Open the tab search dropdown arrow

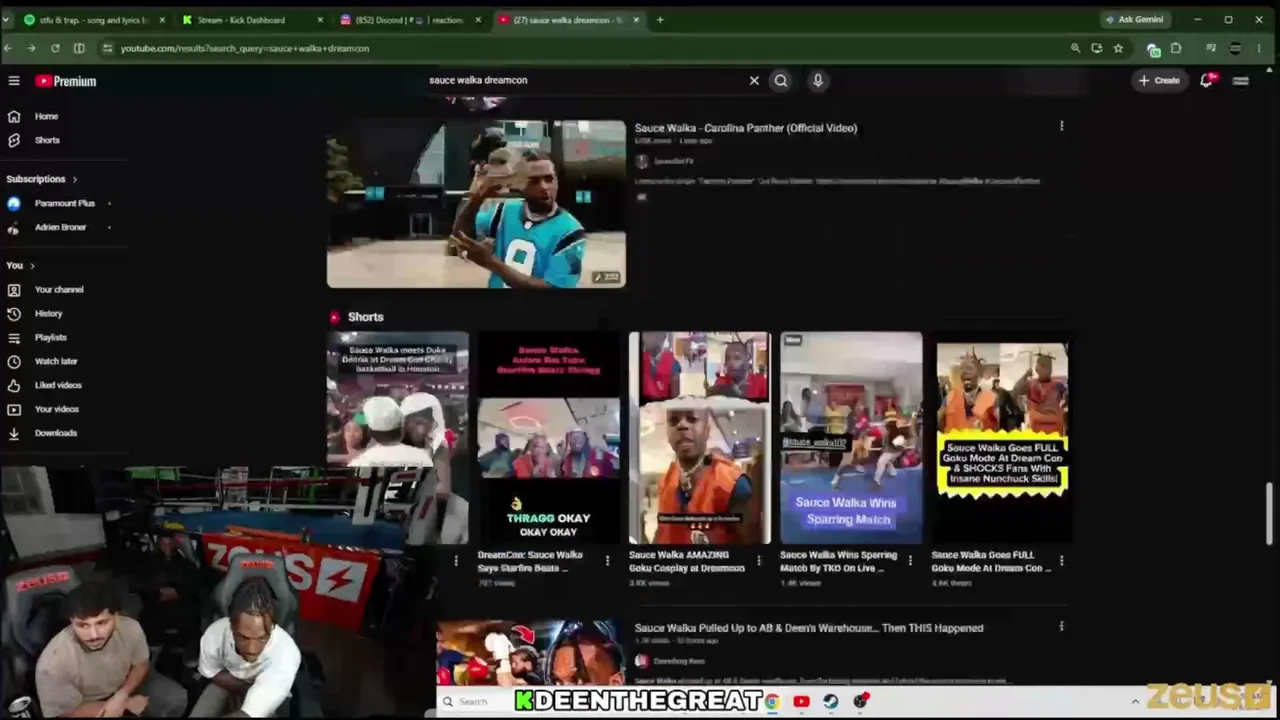[8, 19]
